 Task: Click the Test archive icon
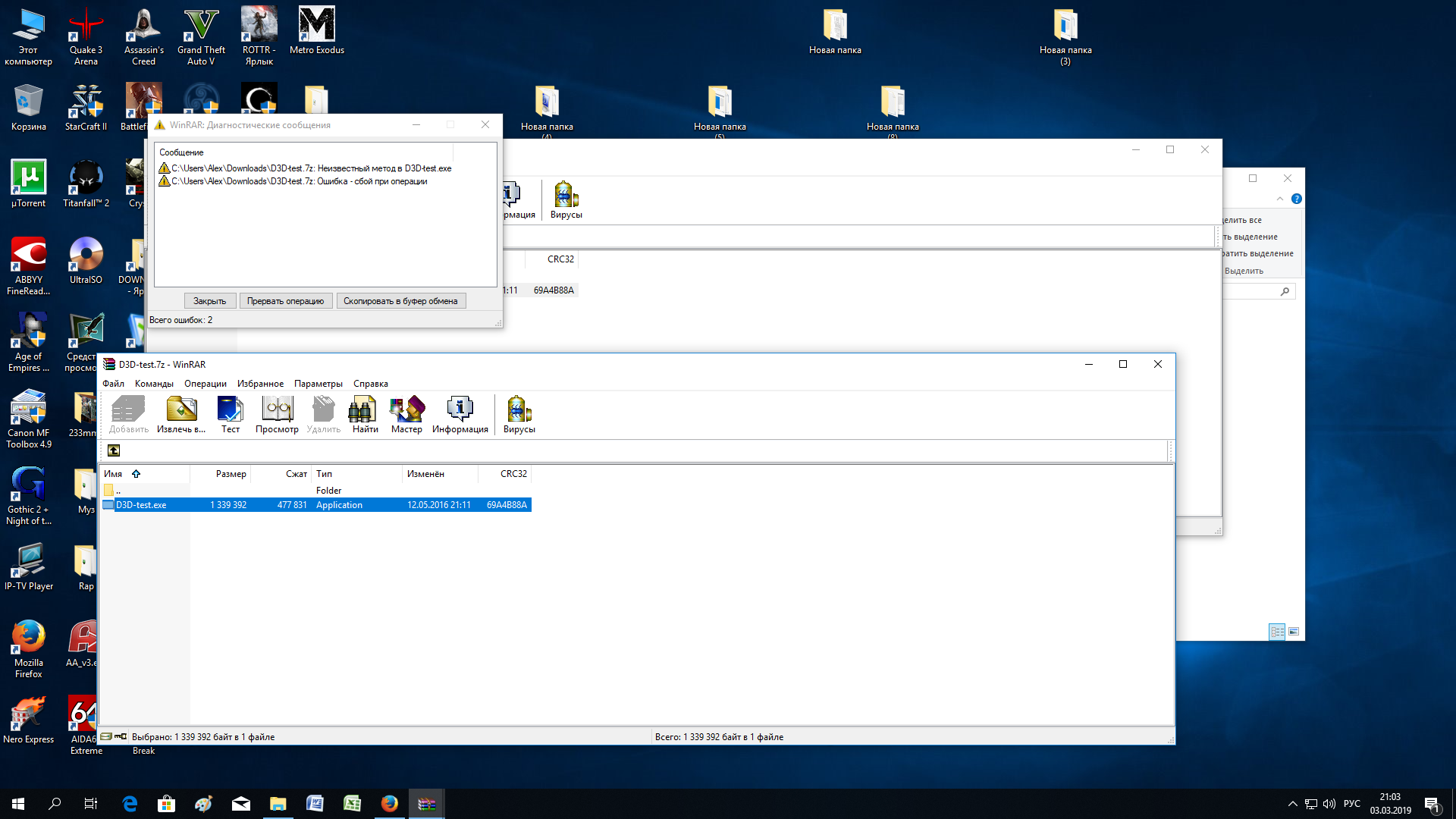click(230, 414)
